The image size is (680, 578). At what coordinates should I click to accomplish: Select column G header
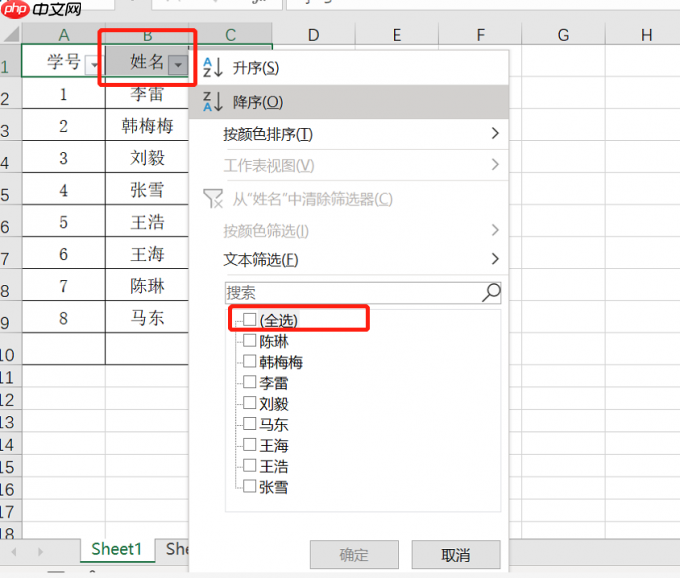[563, 34]
